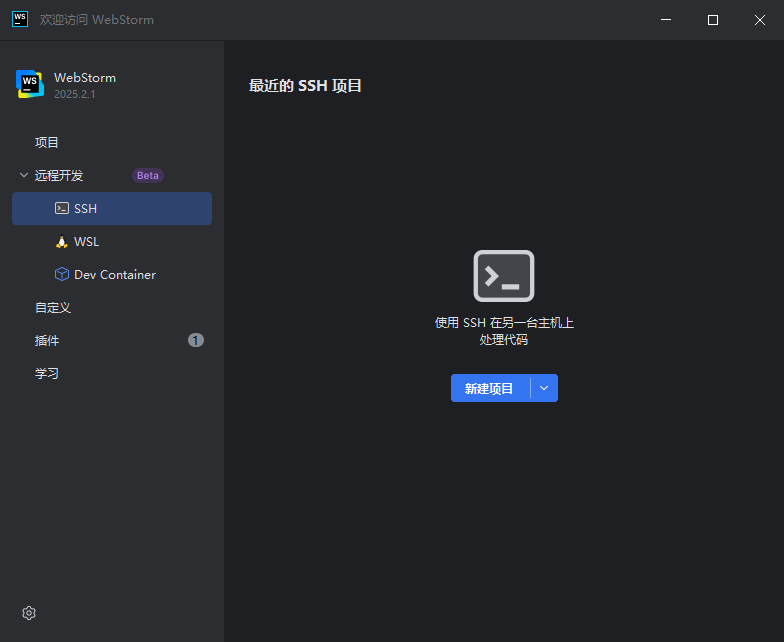Click the SSH terminal icon in sidebar
This screenshot has width=784, height=642.
click(x=62, y=209)
